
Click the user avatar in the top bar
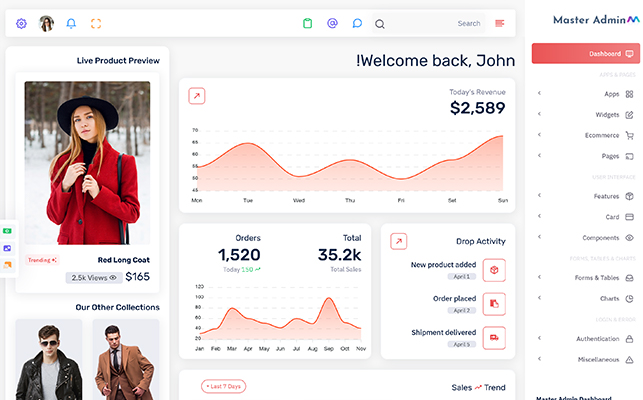pos(46,23)
